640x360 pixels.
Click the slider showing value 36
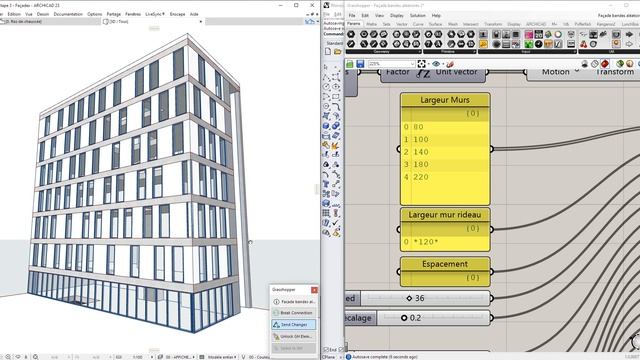[x=425, y=298]
